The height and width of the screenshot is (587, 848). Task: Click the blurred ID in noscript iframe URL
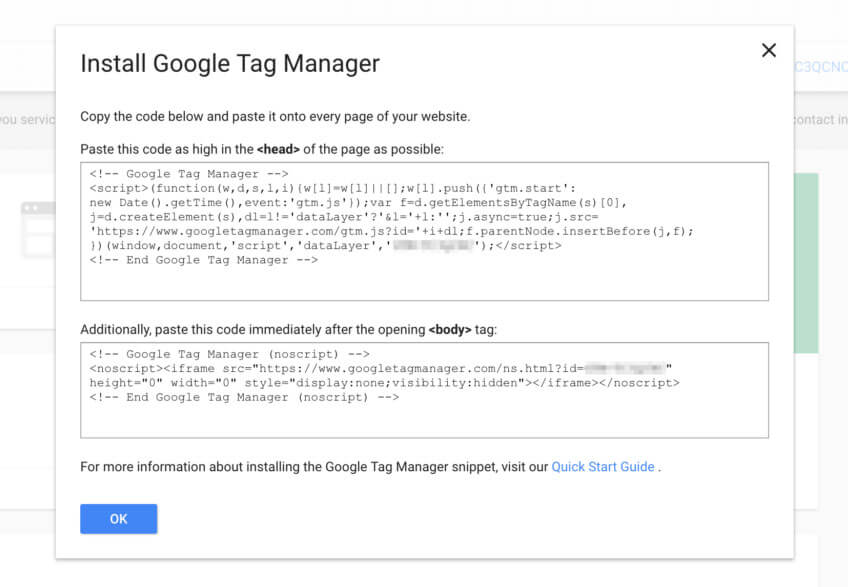pyautogui.click(x=625, y=368)
